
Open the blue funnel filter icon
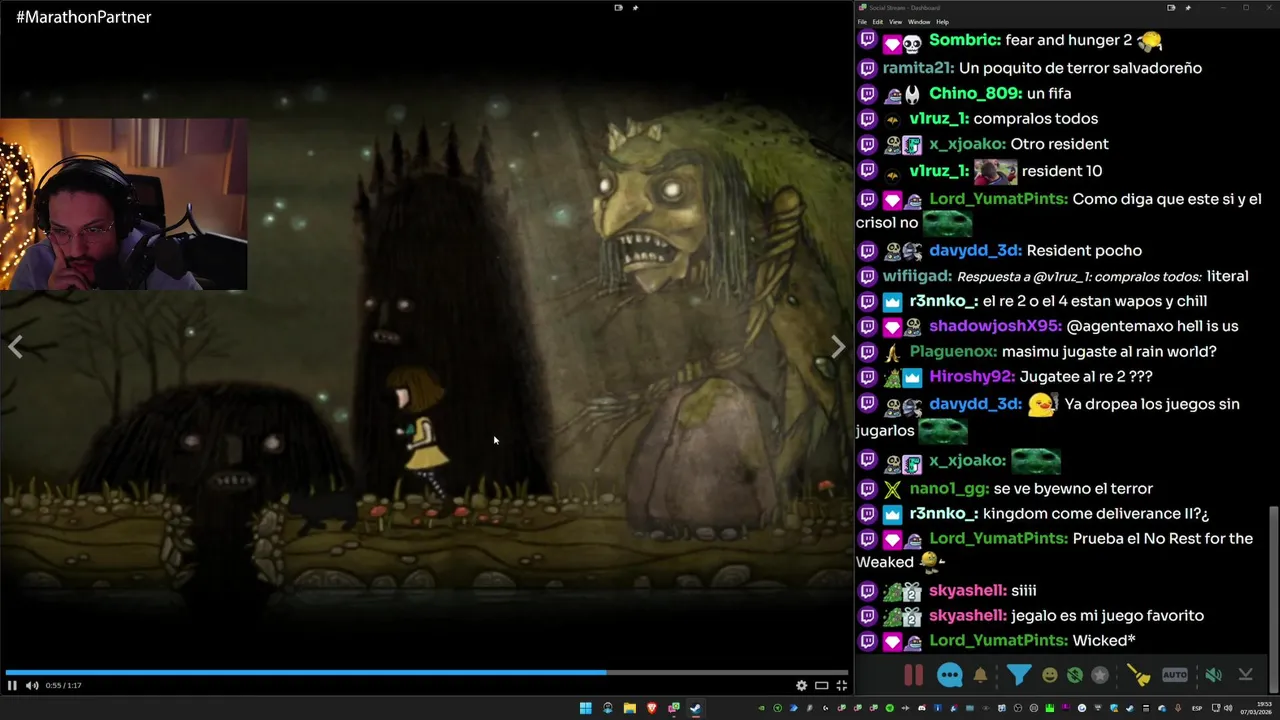pyautogui.click(x=1018, y=675)
